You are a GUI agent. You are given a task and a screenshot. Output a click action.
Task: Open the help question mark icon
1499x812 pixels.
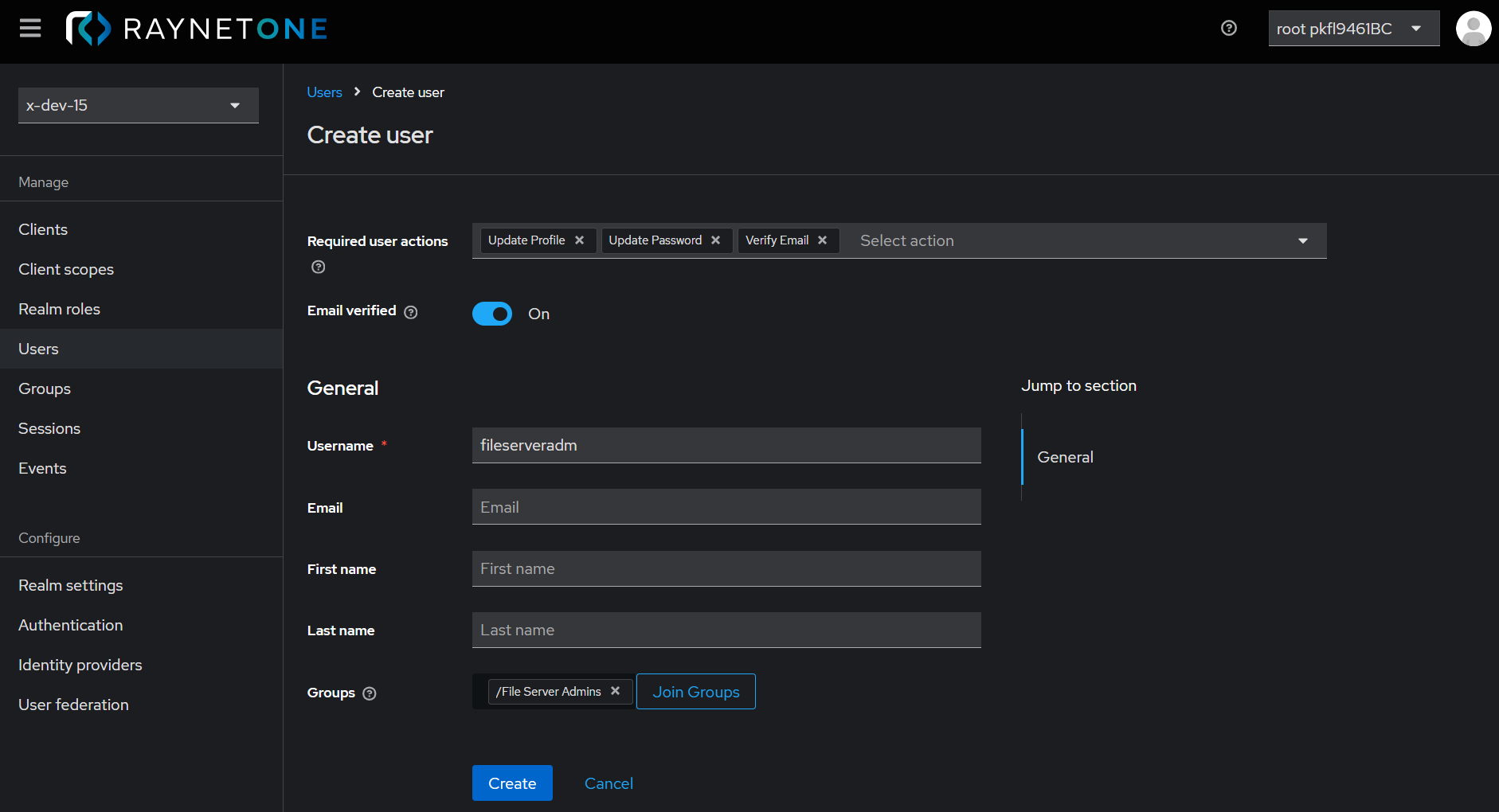coord(1228,28)
